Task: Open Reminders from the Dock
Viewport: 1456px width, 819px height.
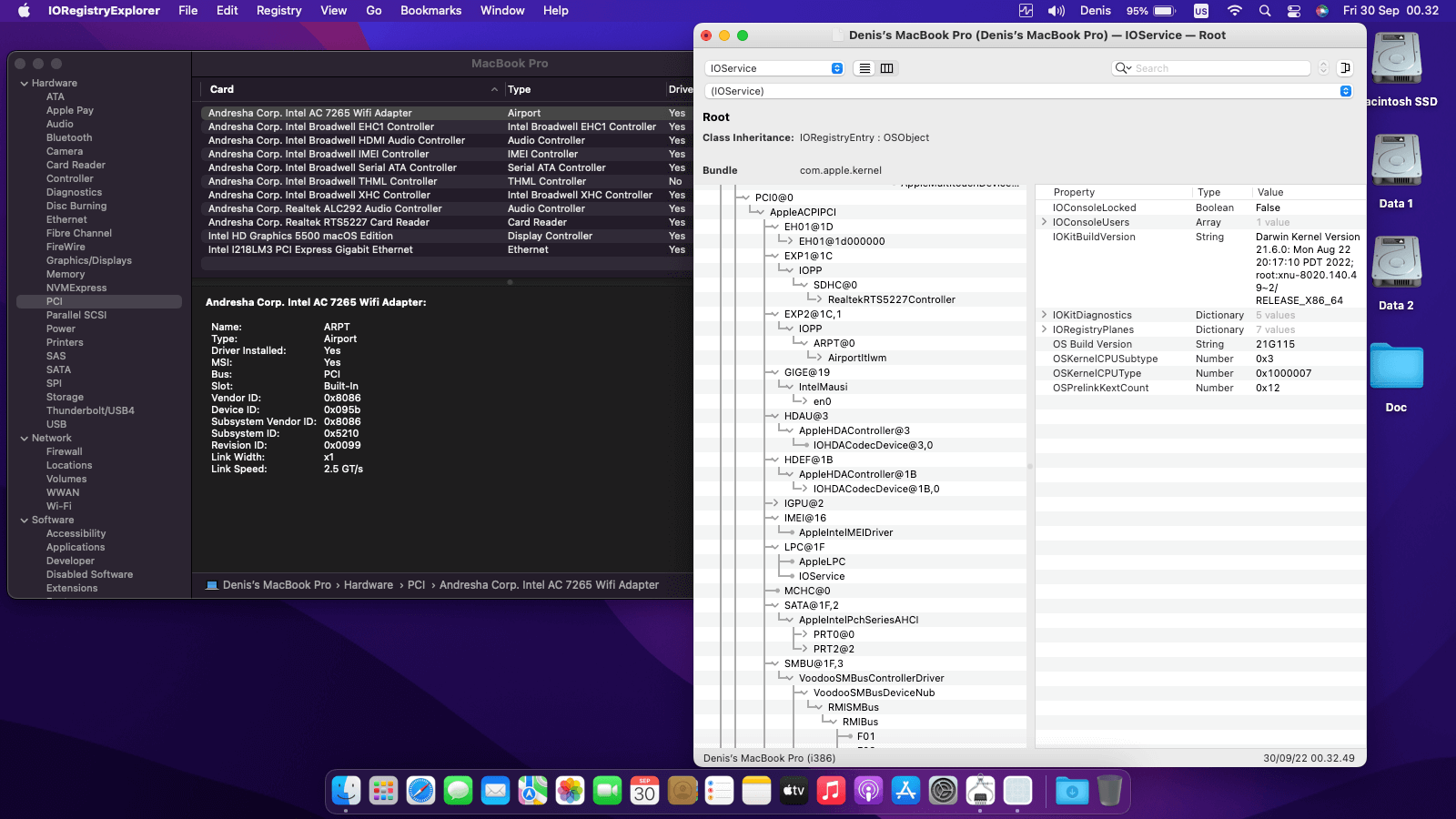Action: pyautogui.click(x=719, y=791)
